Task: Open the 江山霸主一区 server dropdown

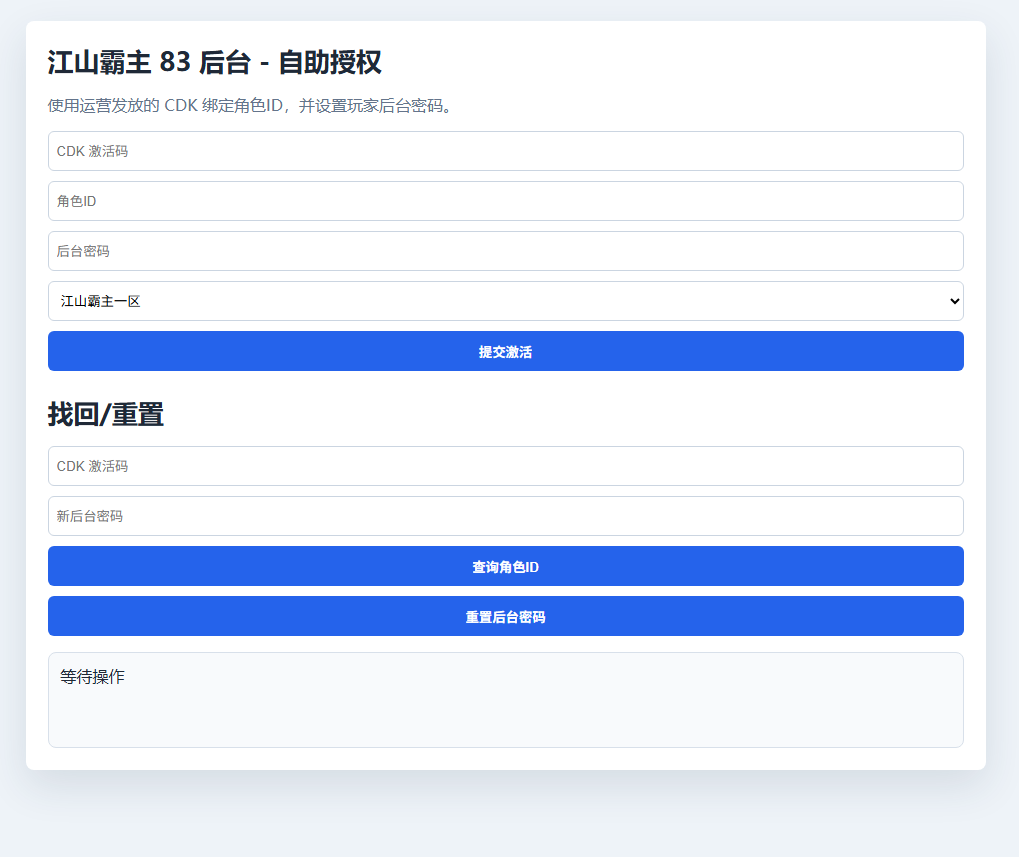Action: 506,301
